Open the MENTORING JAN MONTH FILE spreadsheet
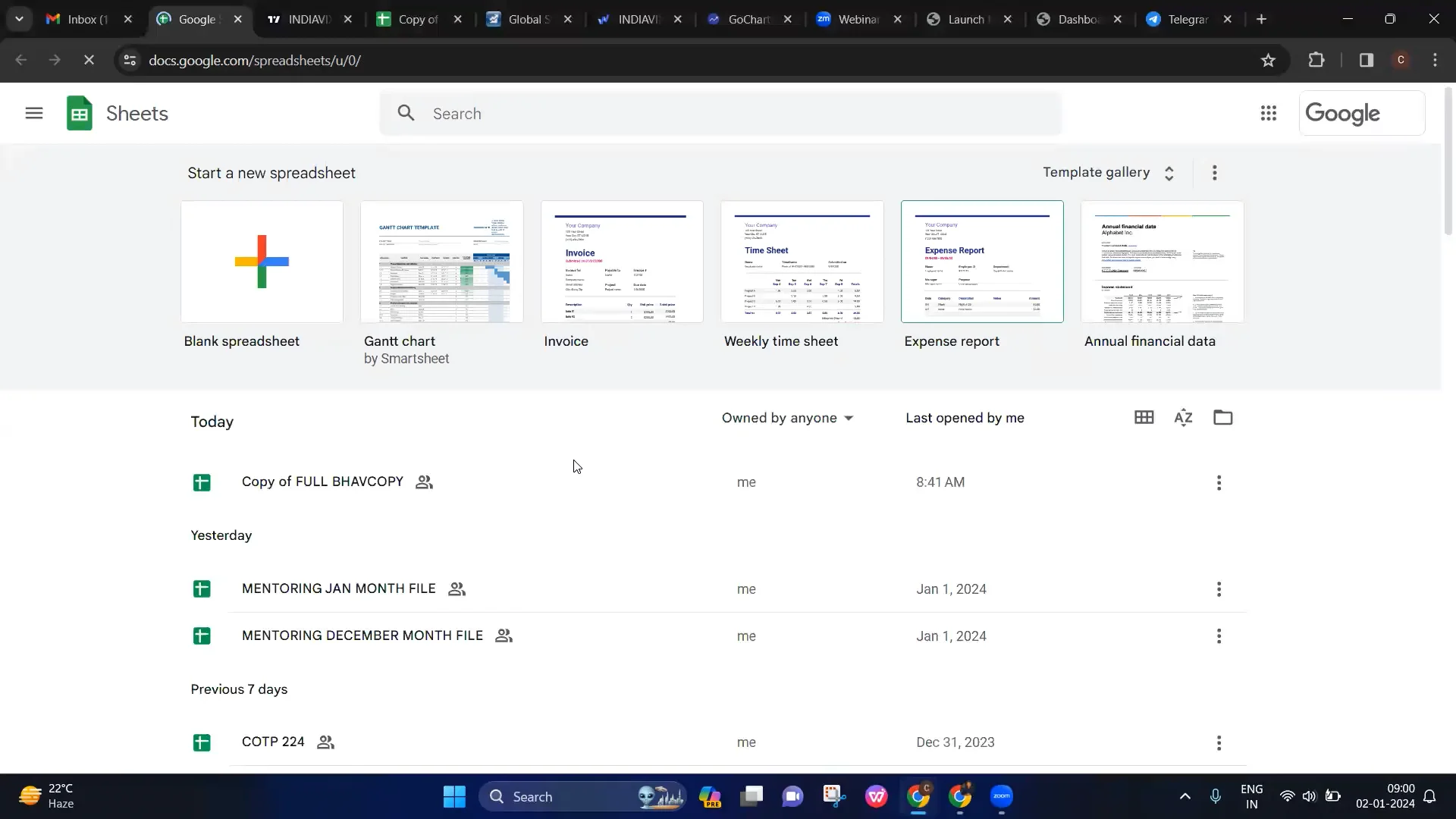Image resolution: width=1456 pixels, height=819 pixels. point(338,588)
